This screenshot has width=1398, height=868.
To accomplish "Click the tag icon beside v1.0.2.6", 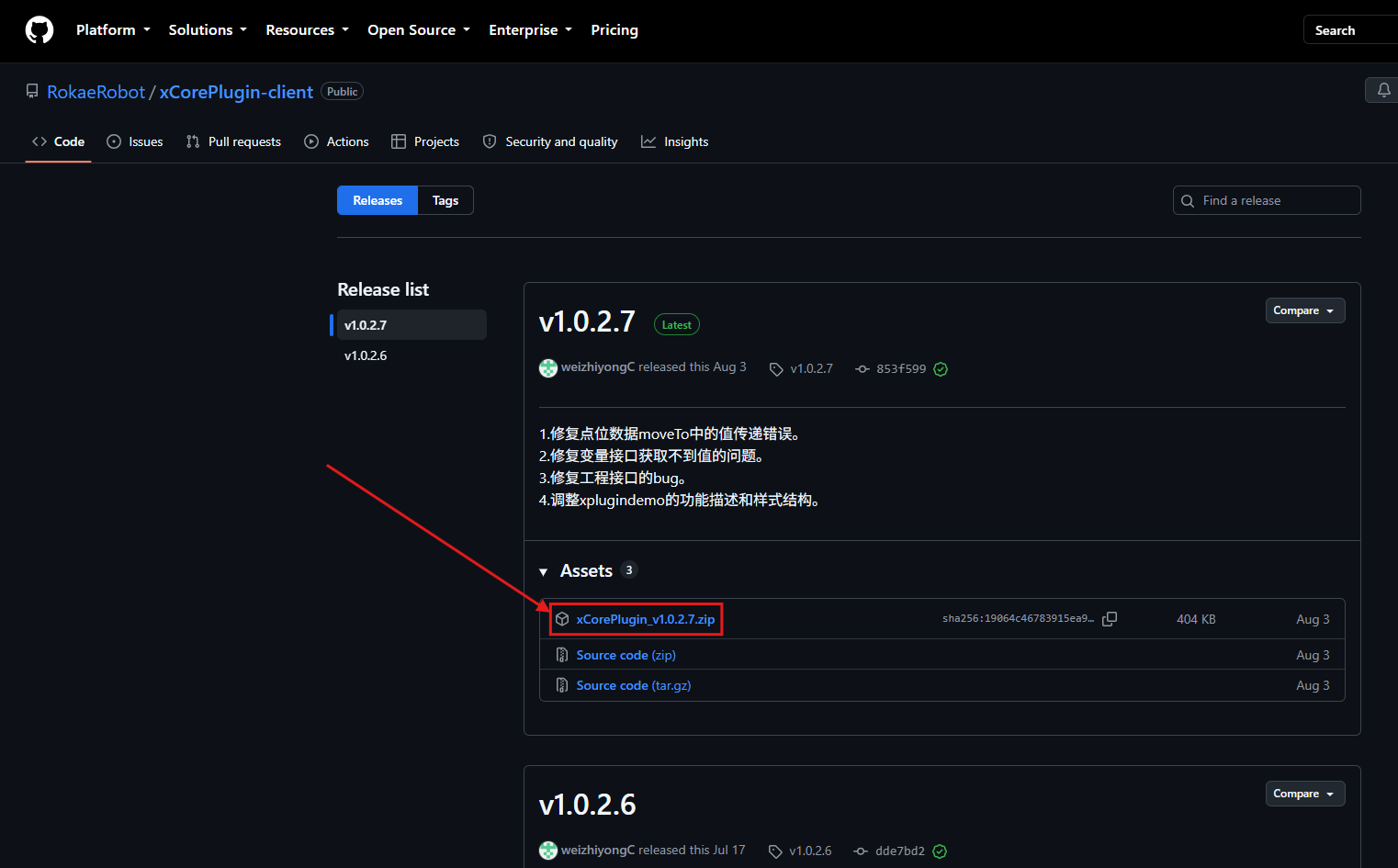I will point(775,851).
